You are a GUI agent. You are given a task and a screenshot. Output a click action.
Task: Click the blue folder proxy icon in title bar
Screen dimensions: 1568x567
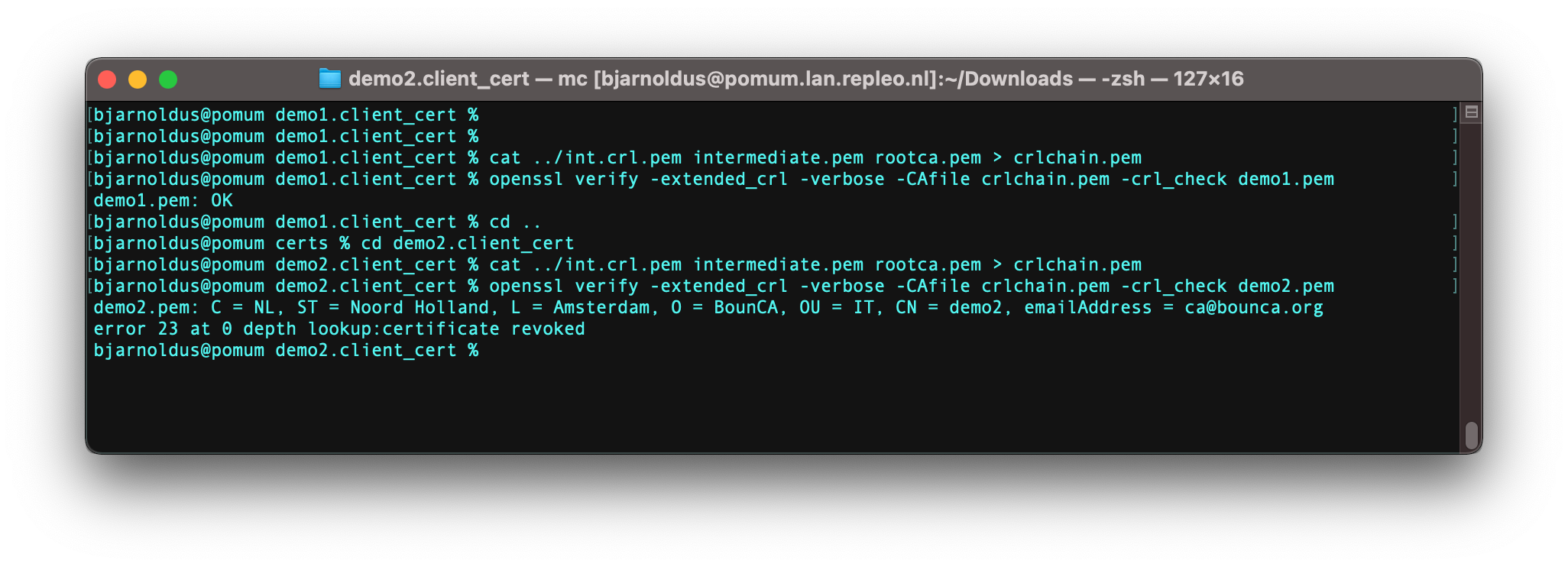pos(329,79)
